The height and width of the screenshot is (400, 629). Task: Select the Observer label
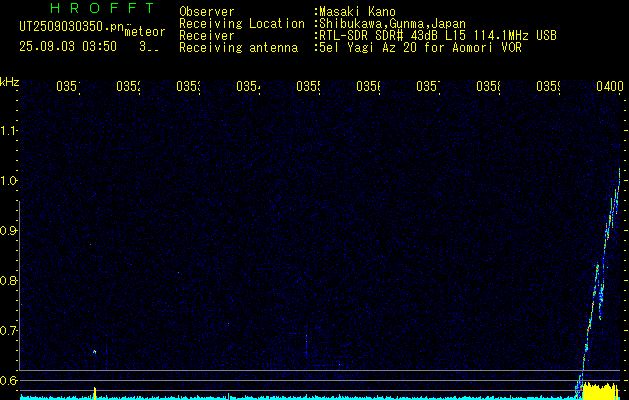(207, 12)
